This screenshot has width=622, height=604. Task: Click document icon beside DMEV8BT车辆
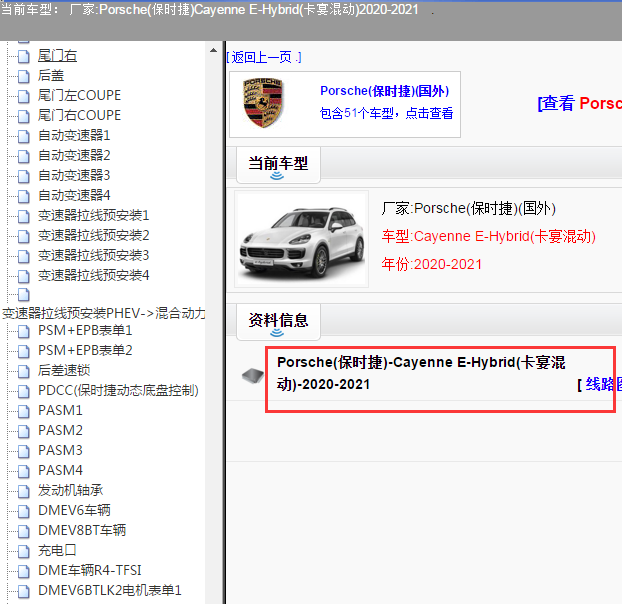pos(24,531)
